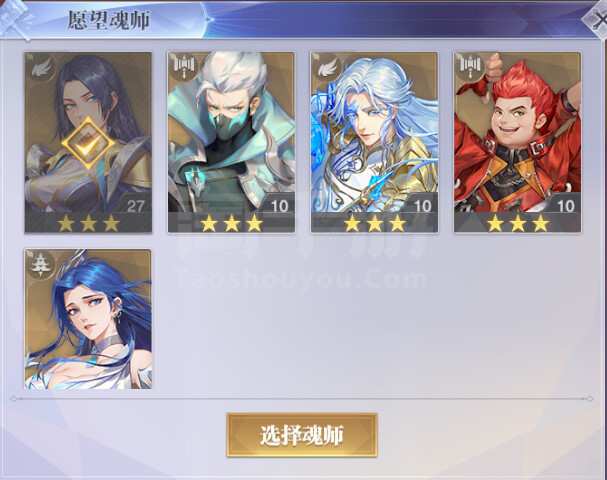
Task: Click the tower class icon on masked white-haired card
Action: (184, 67)
